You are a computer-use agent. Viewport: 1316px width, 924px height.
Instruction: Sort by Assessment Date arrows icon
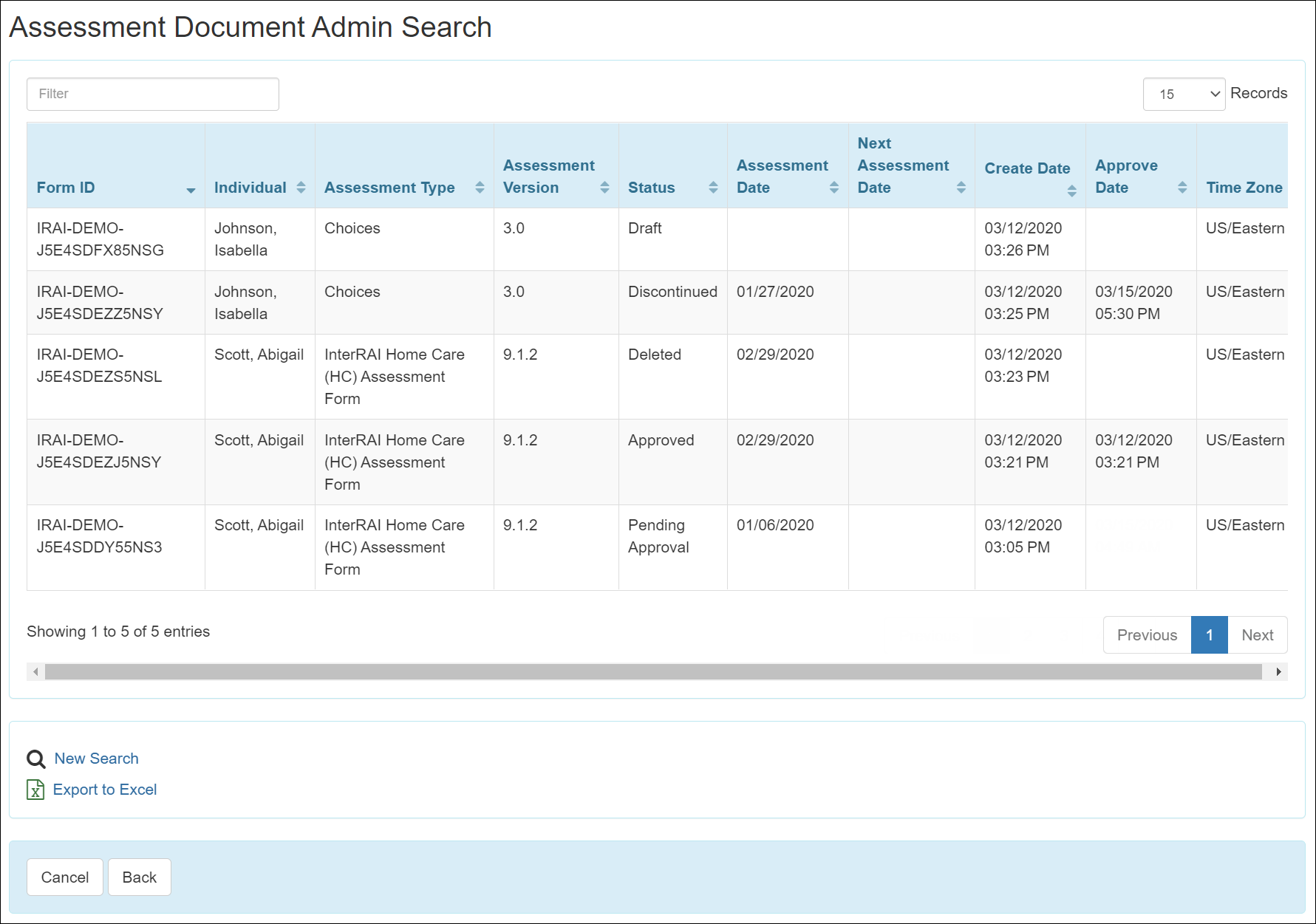coord(833,188)
